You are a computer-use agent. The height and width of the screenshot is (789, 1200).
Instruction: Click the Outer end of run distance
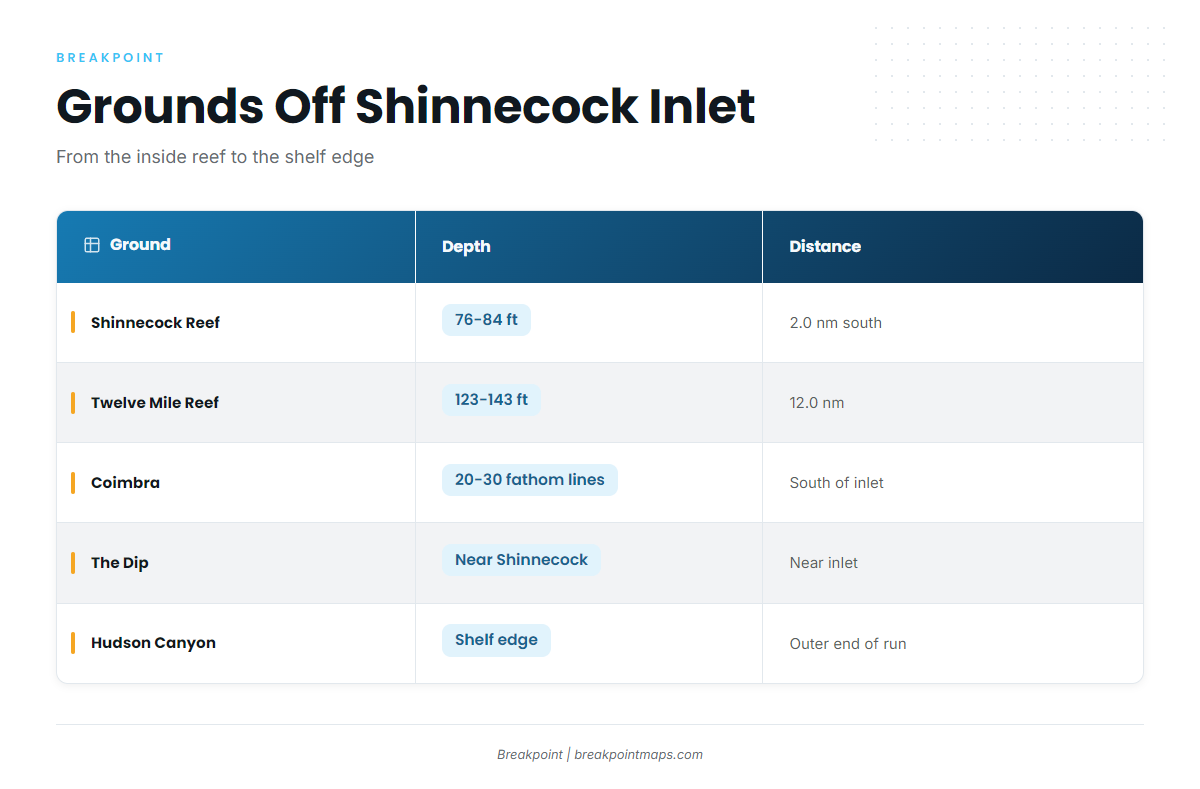(x=848, y=644)
